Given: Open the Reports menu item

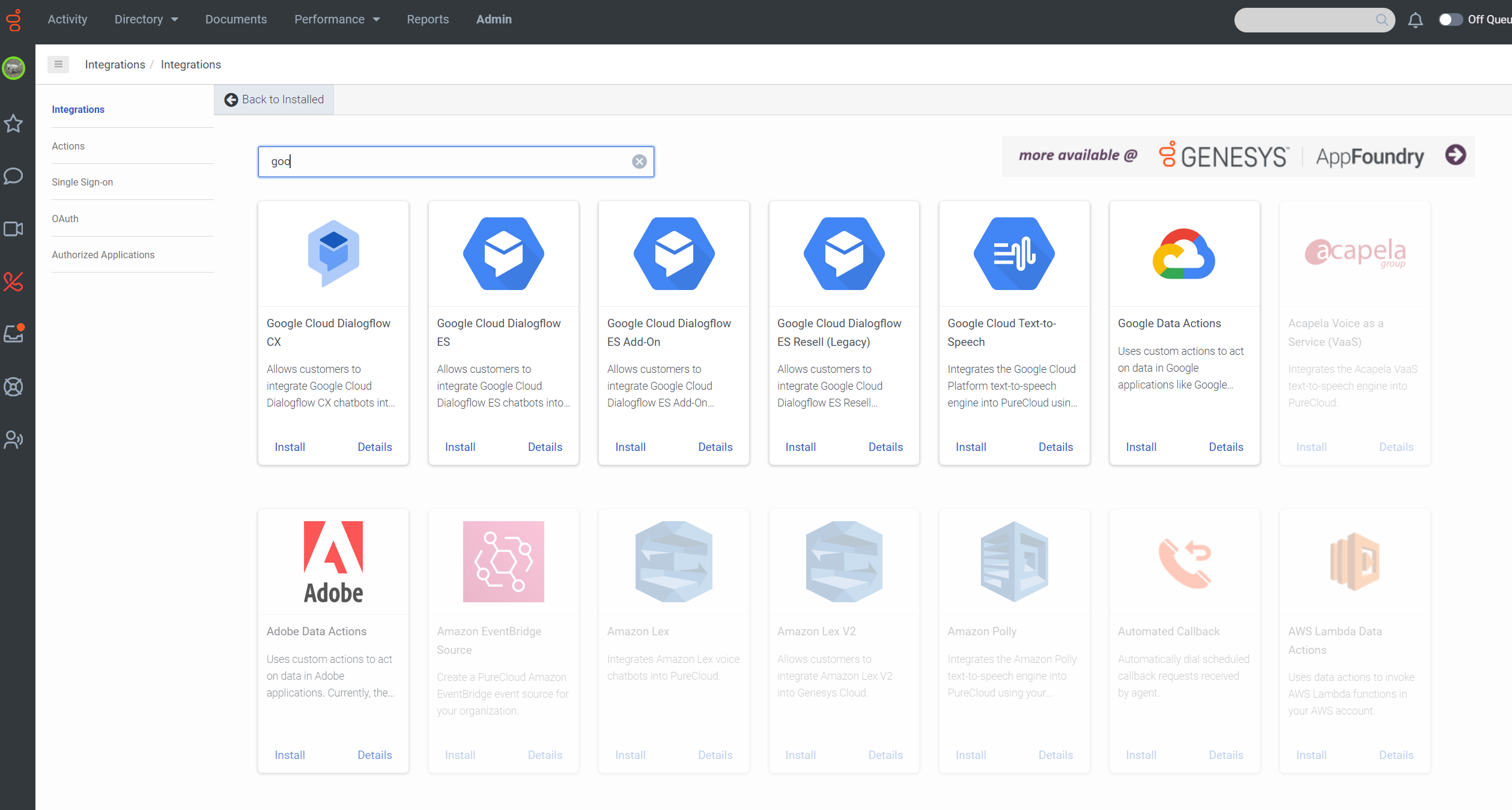Looking at the screenshot, I should pyautogui.click(x=428, y=19).
